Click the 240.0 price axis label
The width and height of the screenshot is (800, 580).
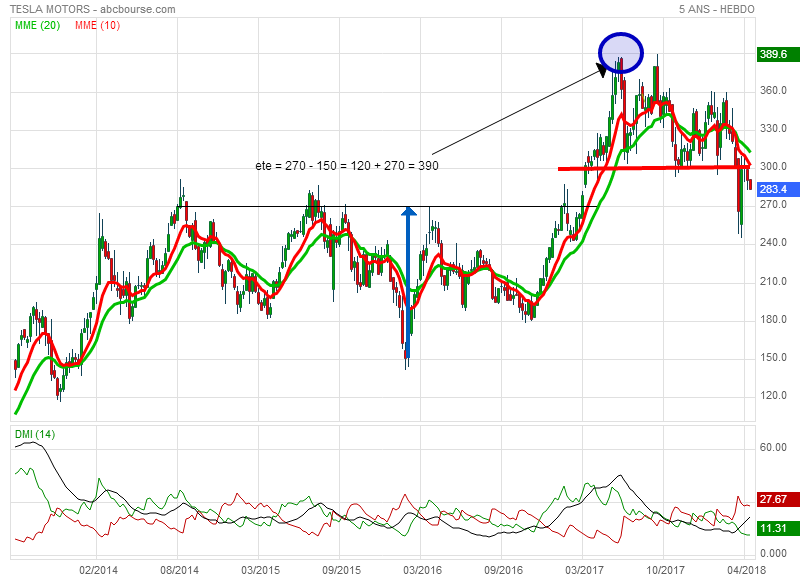point(773,242)
